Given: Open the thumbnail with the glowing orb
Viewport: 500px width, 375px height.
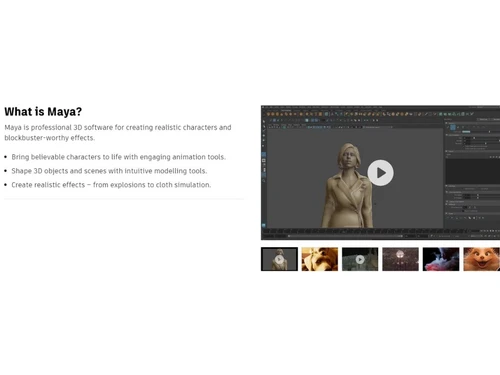Looking at the screenshot, I should pos(400,259).
